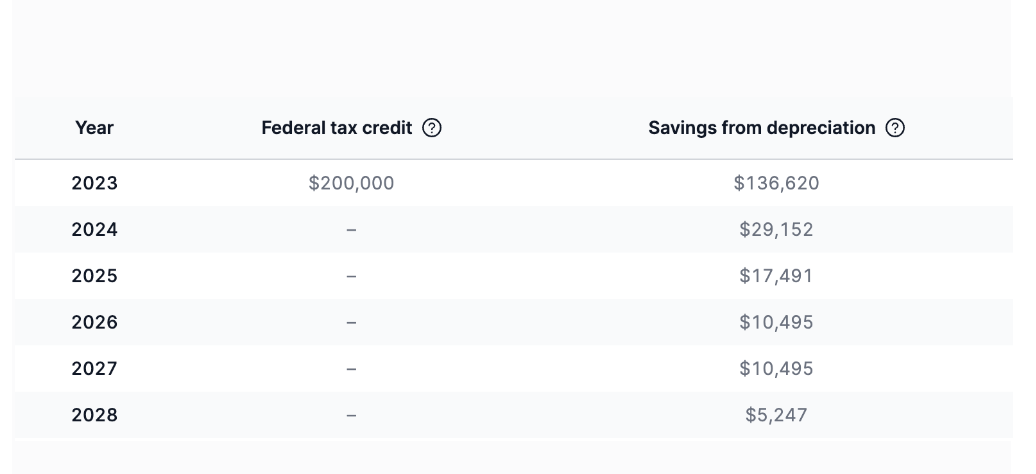The image size is (1036, 474).
Task: Click the $17,491 depreciation savings value
Action: click(776, 276)
